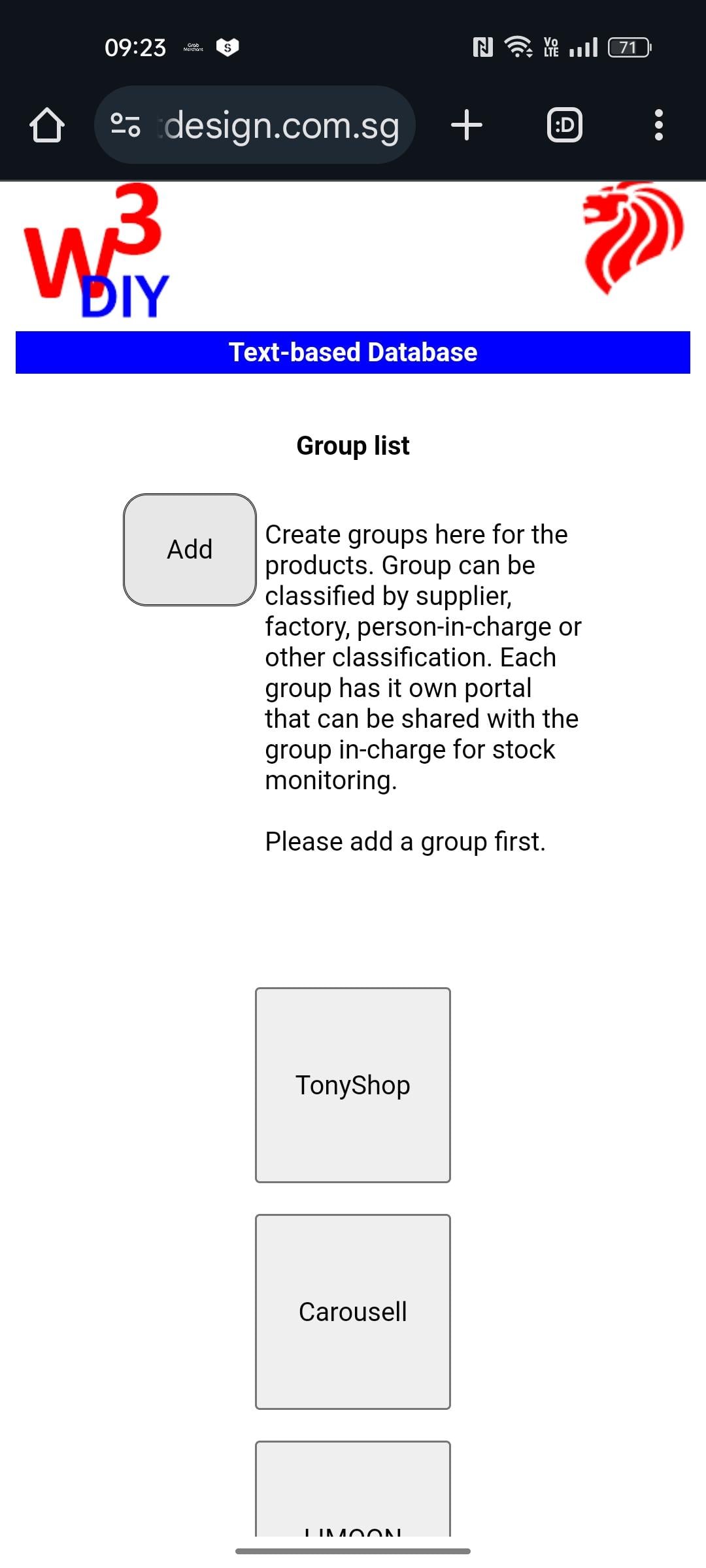Tap the red lion head logo
Viewport: 706px width, 1568px height.
[x=631, y=237]
